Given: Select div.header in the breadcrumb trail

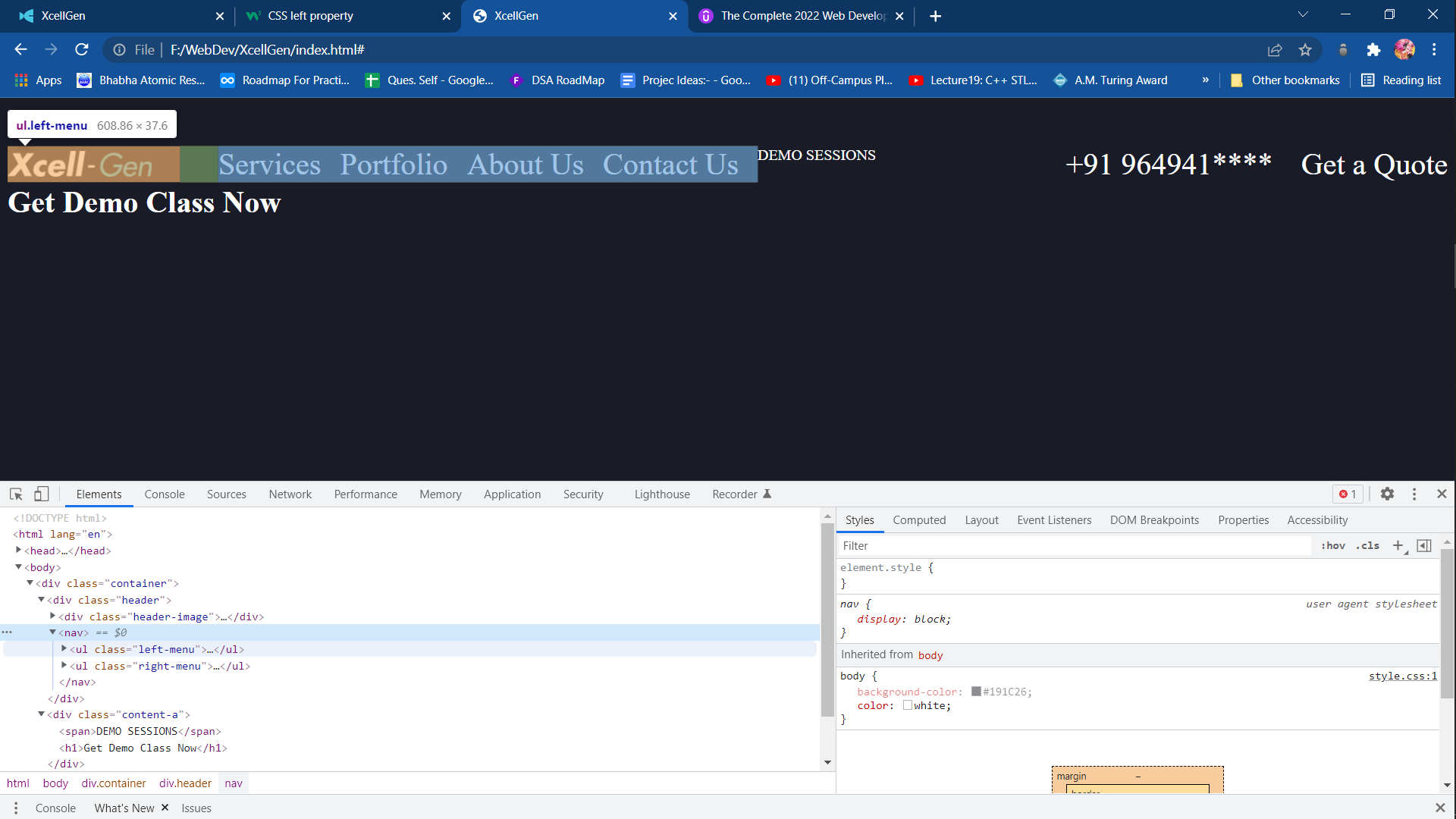Looking at the screenshot, I should coord(185,783).
